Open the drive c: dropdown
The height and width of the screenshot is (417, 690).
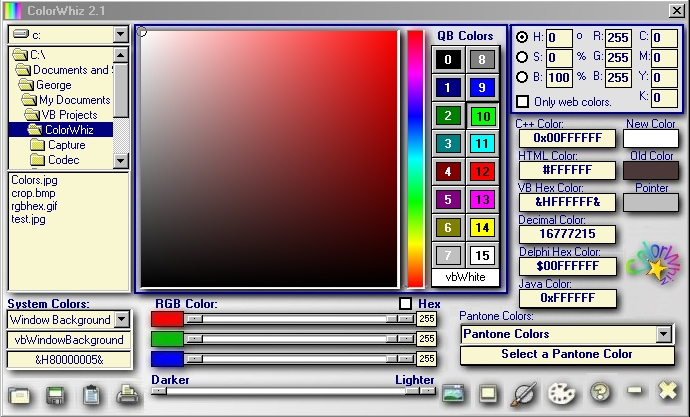121,35
